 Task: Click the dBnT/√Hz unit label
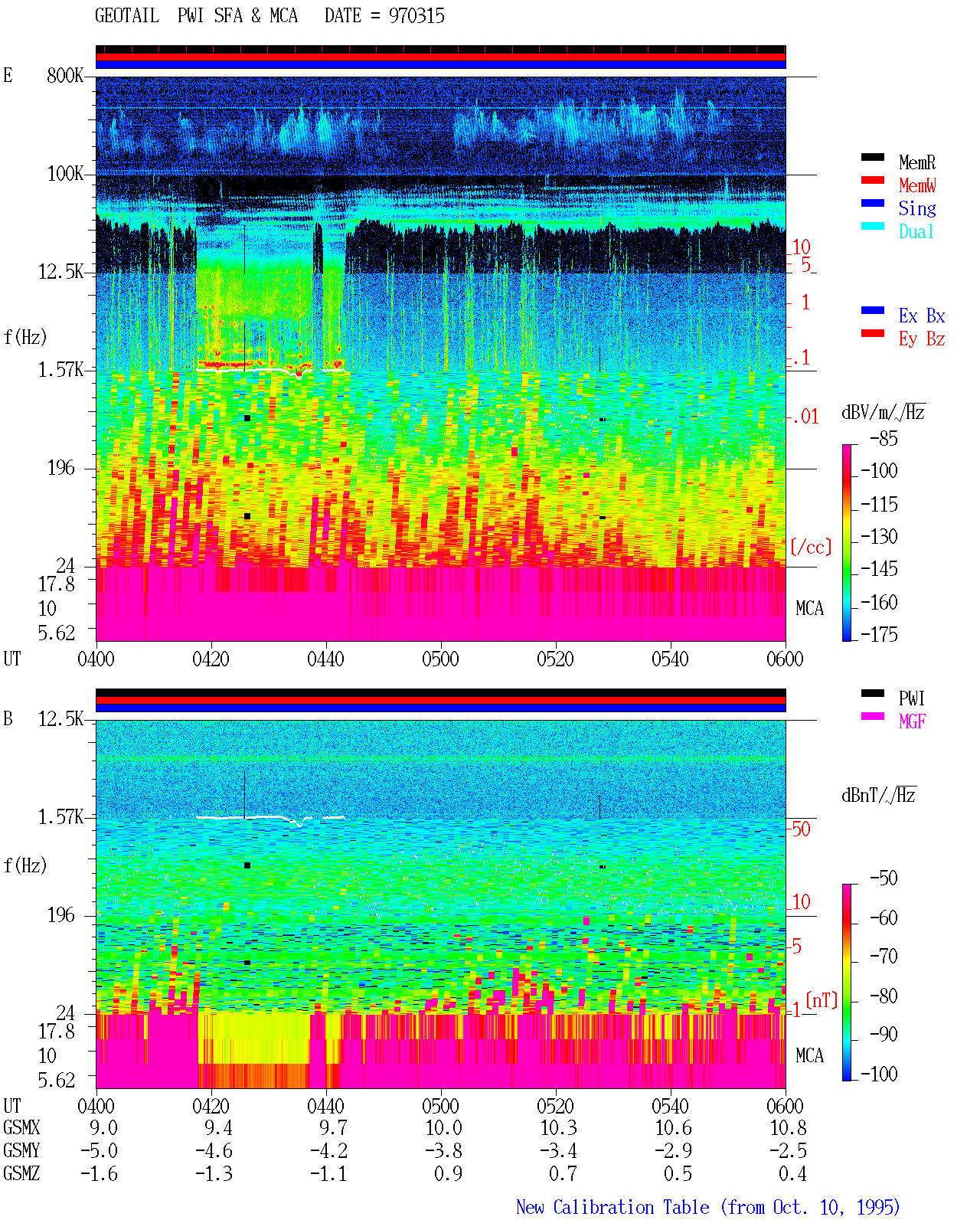coord(879,795)
